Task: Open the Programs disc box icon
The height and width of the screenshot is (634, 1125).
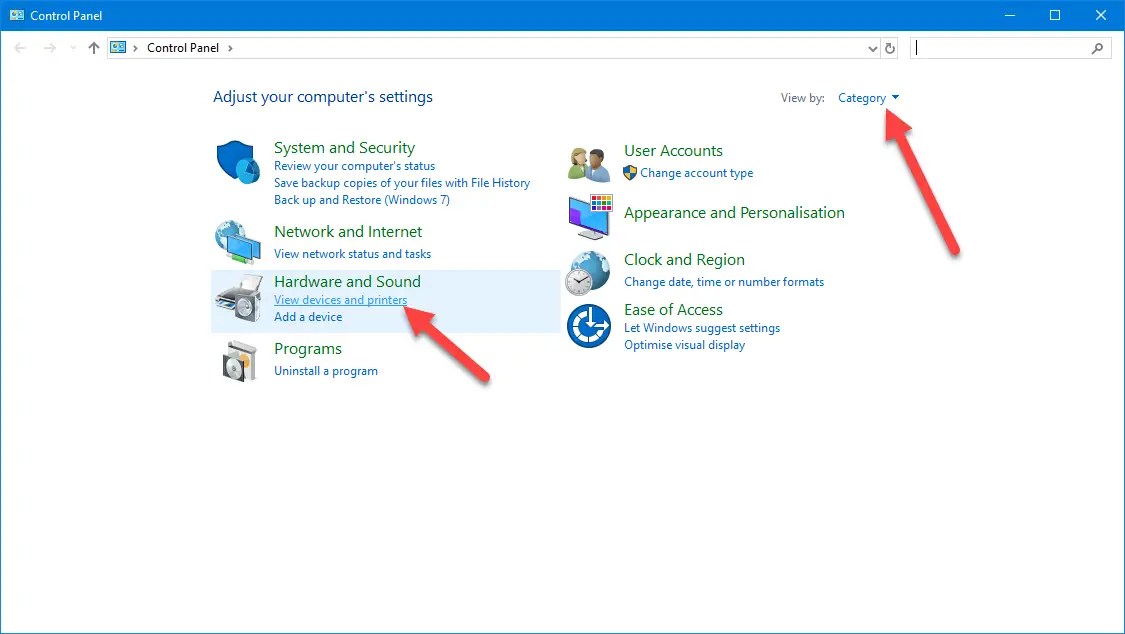Action: click(238, 360)
